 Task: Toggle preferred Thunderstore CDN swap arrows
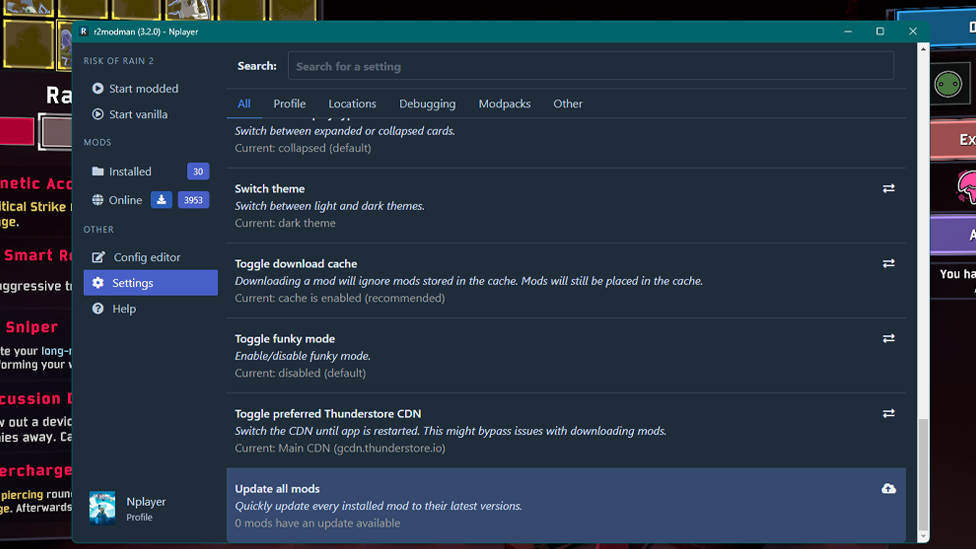click(x=888, y=413)
